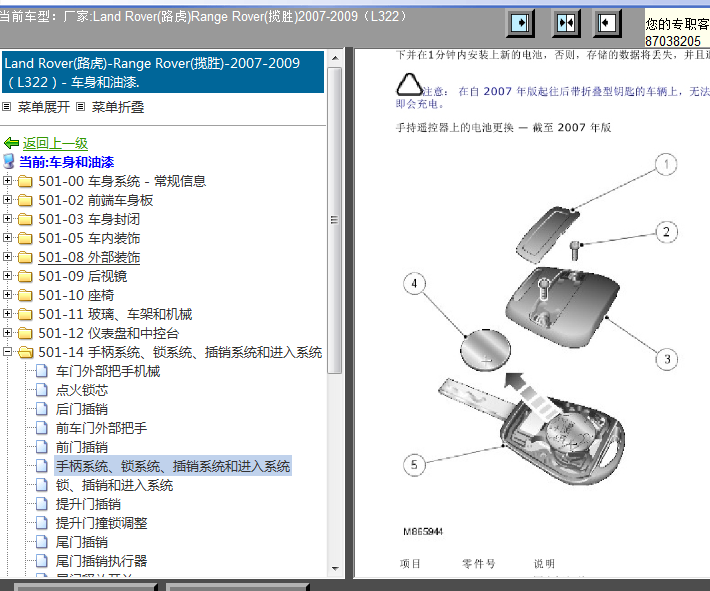
Task: Click the 501-10 folder icon
Action: coord(25,295)
